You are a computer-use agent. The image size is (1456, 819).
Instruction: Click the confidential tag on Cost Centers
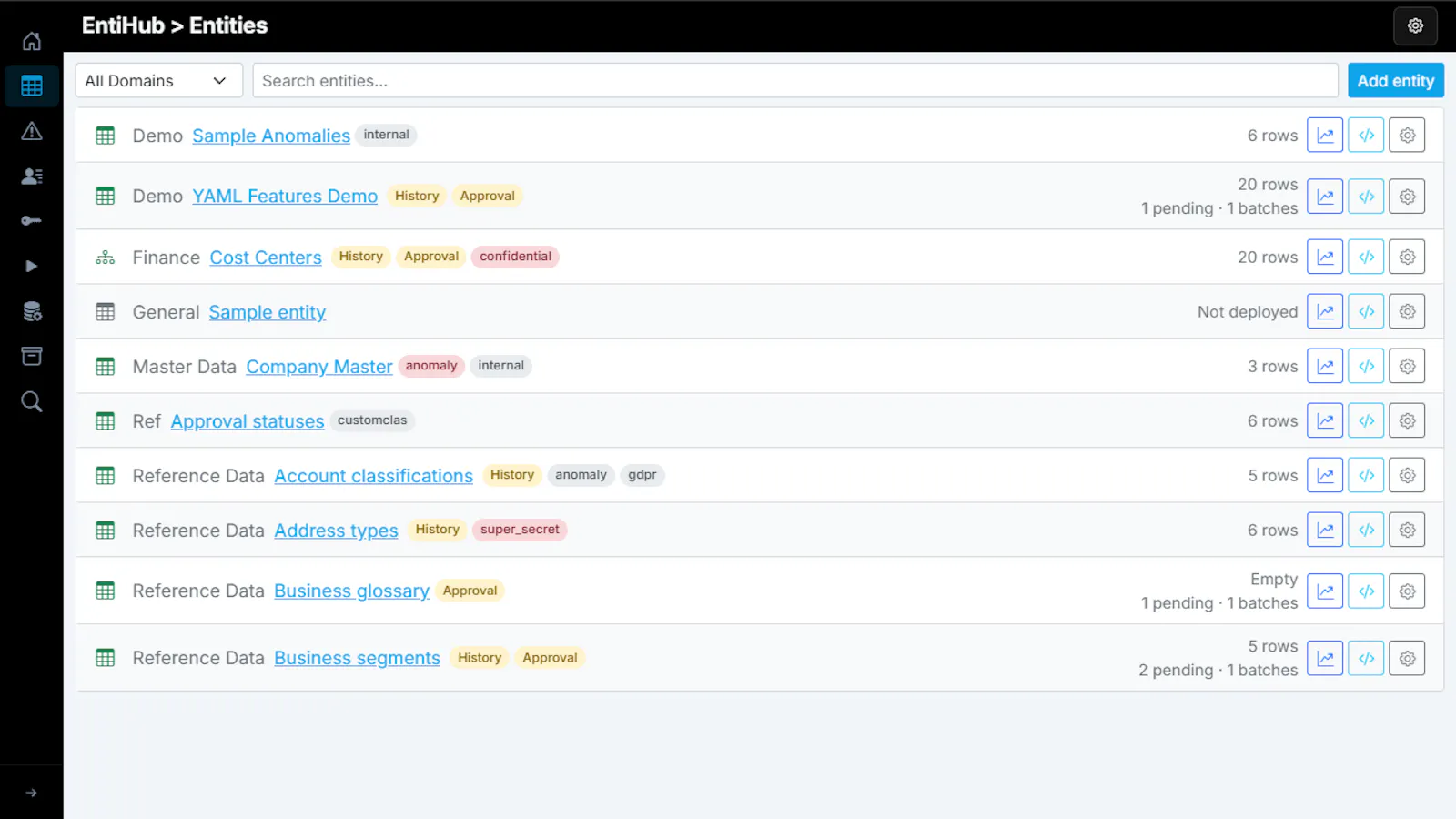click(x=515, y=257)
